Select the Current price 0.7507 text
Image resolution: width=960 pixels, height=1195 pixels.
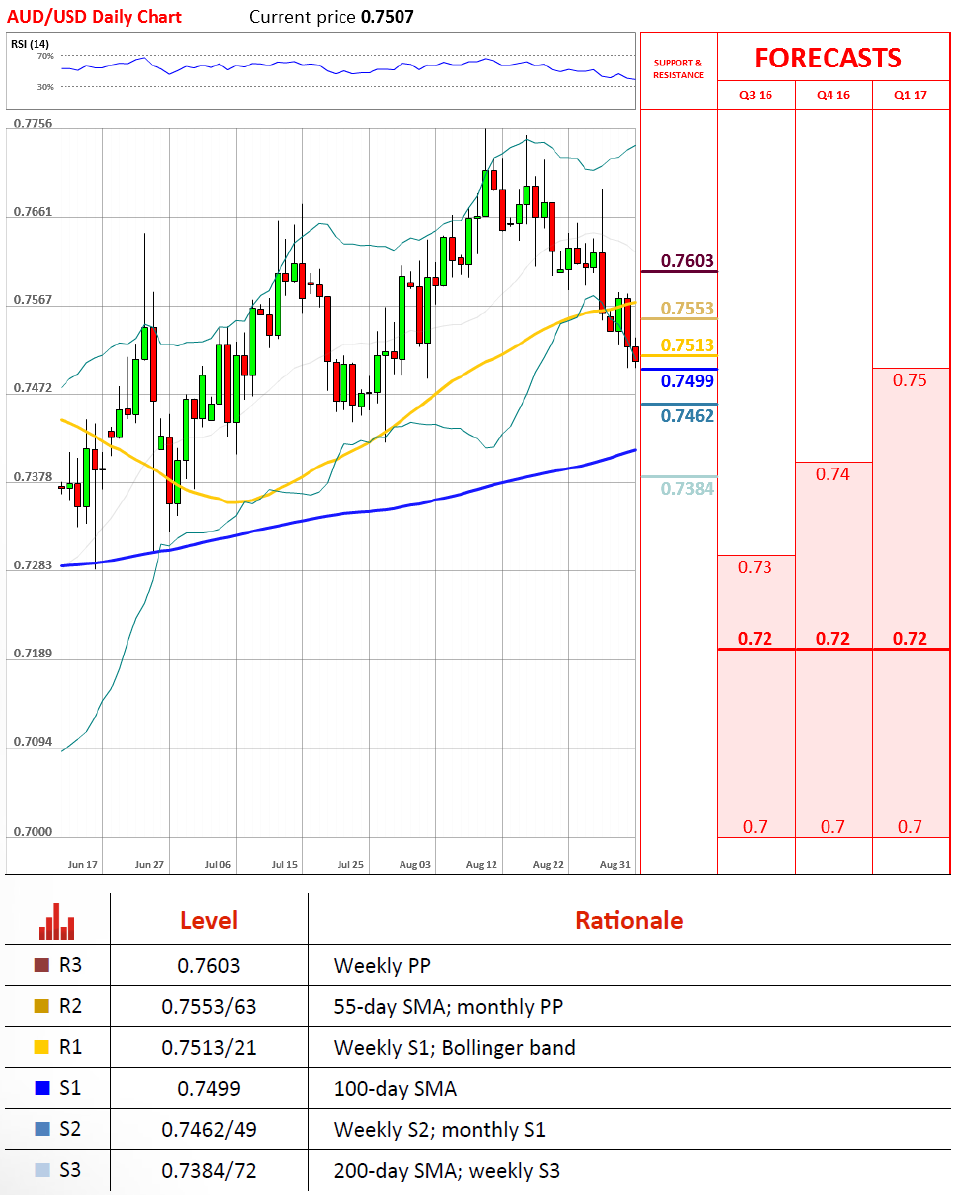pos(330,17)
